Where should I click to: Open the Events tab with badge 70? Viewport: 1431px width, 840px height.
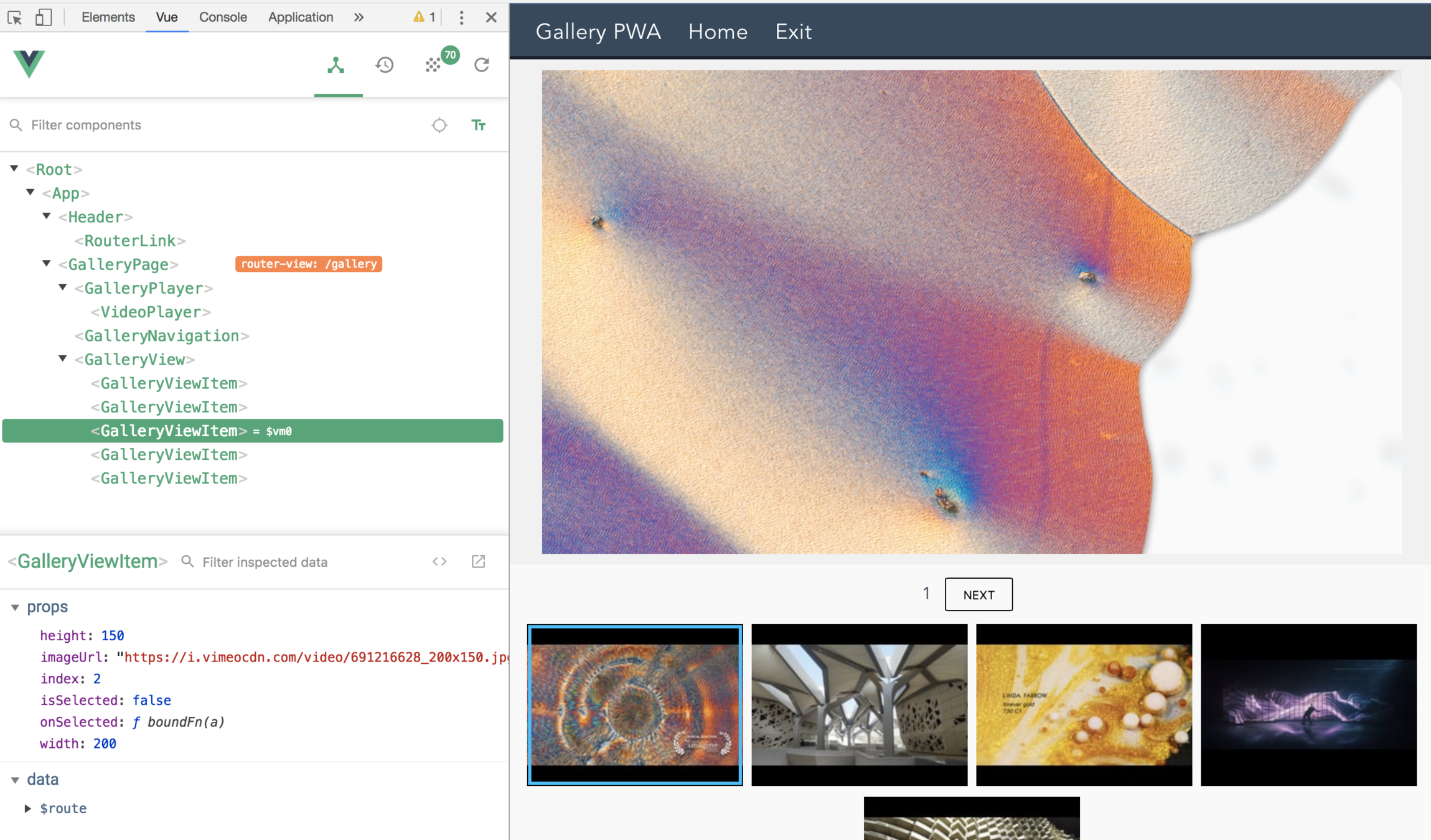coord(434,65)
